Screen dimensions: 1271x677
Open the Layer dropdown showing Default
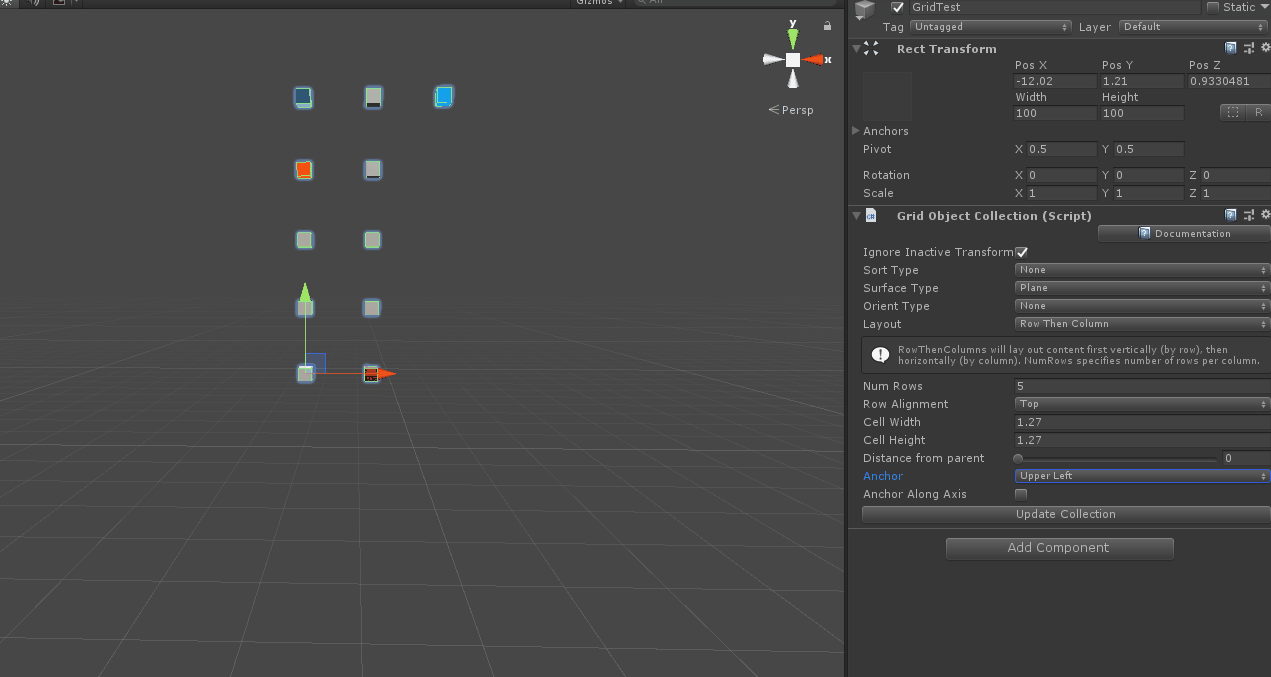tap(1194, 27)
